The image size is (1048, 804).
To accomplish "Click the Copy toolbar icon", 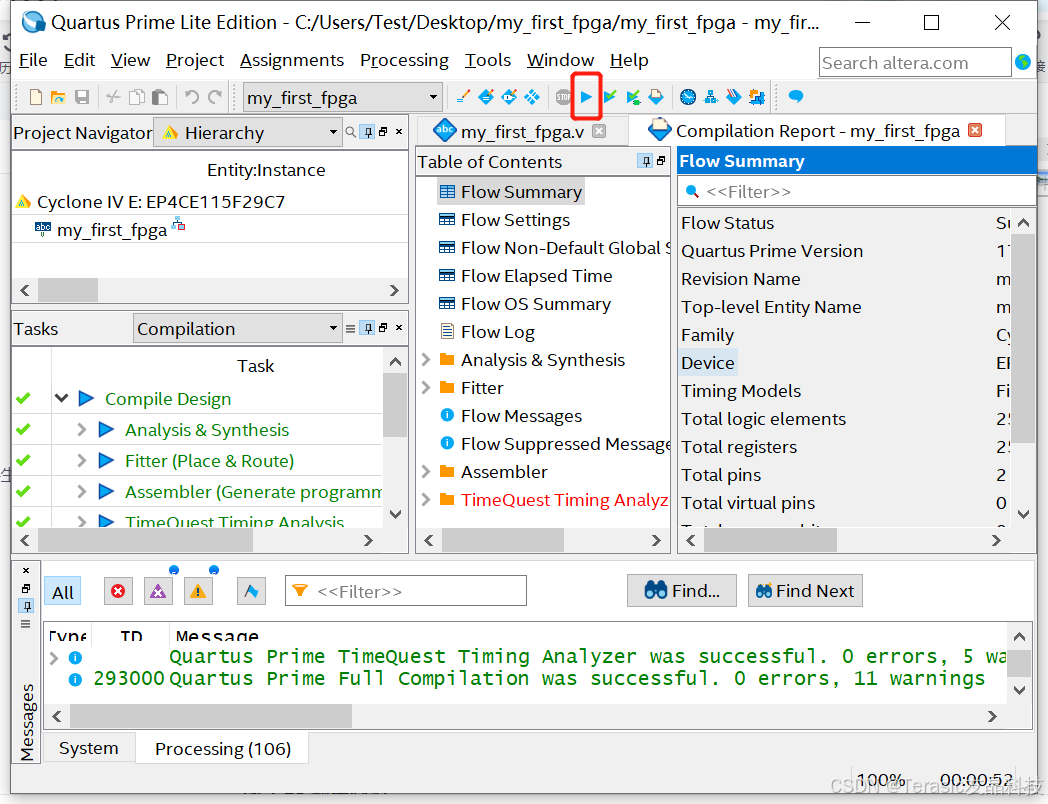I will coord(136,98).
